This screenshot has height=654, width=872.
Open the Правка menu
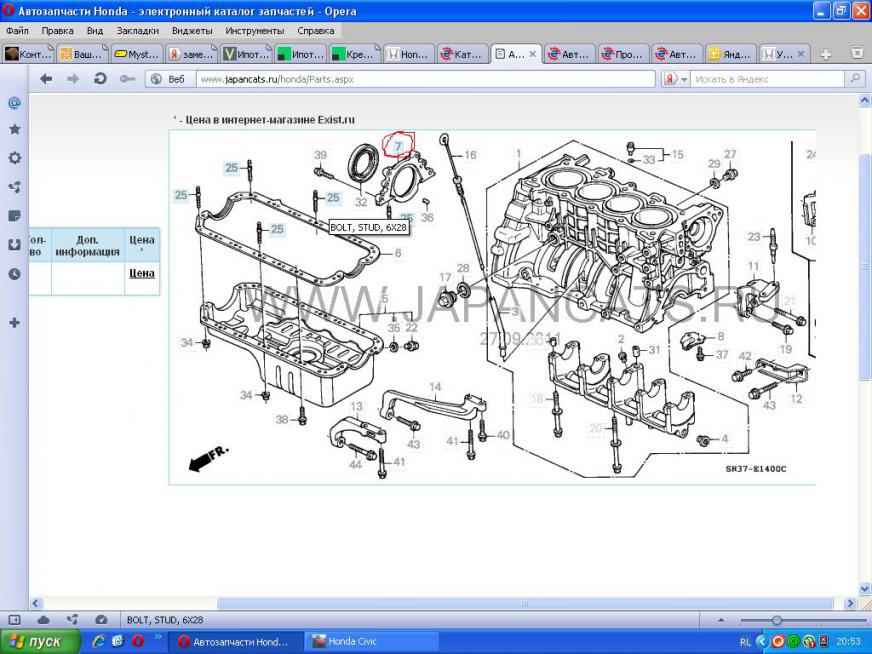click(x=57, y=31)
